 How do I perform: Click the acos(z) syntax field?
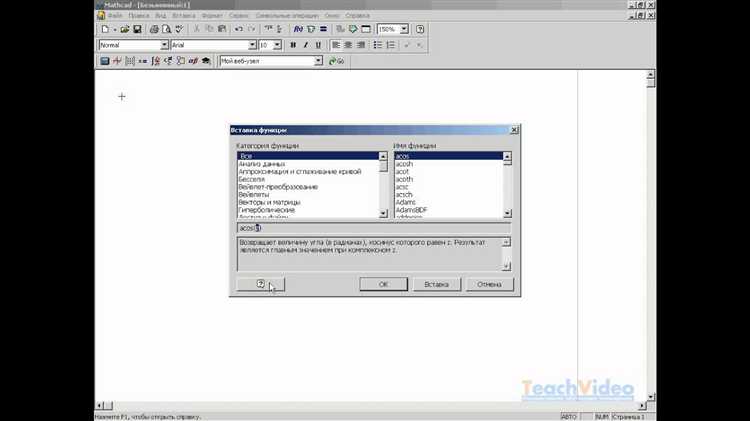pos(374,228)
